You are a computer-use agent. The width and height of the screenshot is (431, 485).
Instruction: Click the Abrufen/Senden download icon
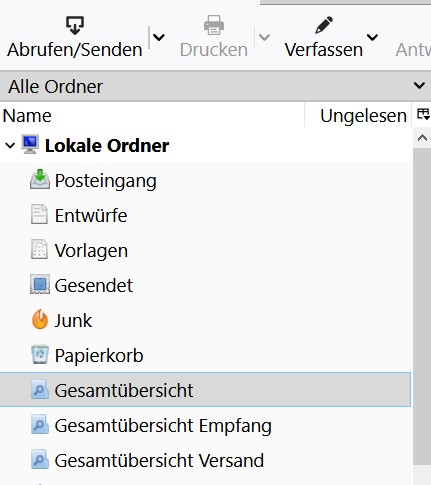(75, 25)
